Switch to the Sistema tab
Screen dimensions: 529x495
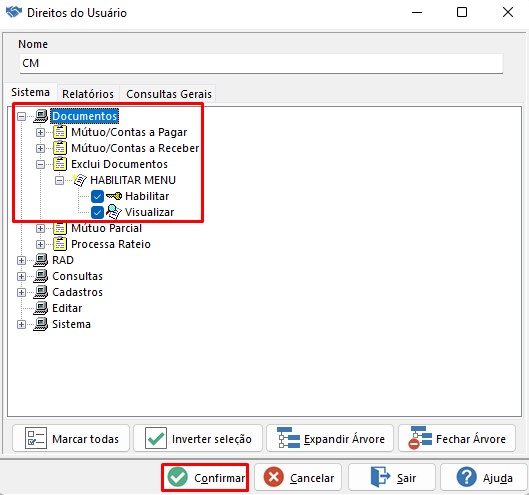[x=30, y=92]
